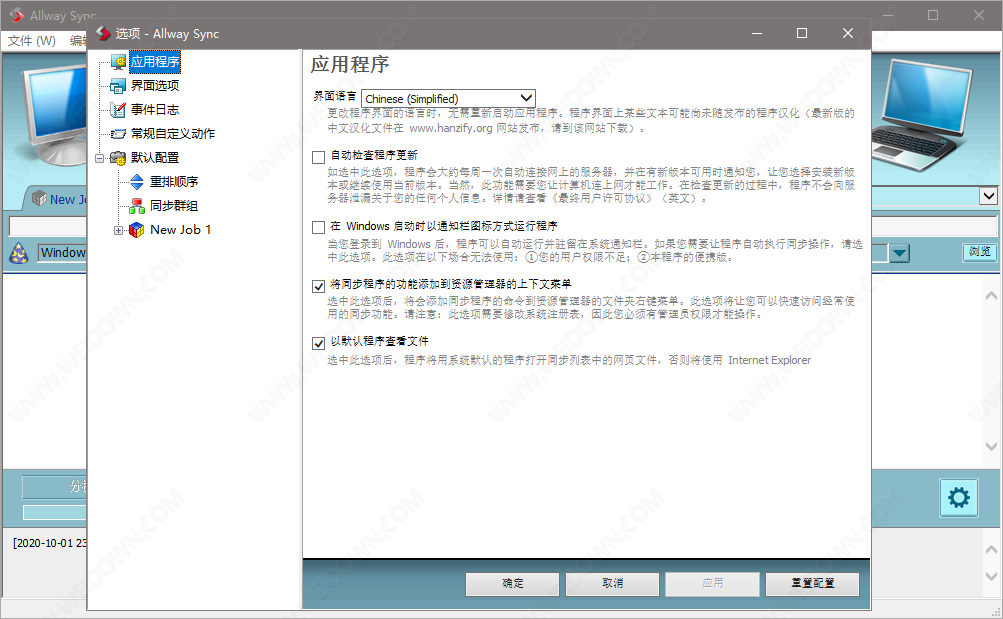The height and width of the screenshot is (619, 1003).
Task: Click the 确定 button
Action: tap(512, 584)
